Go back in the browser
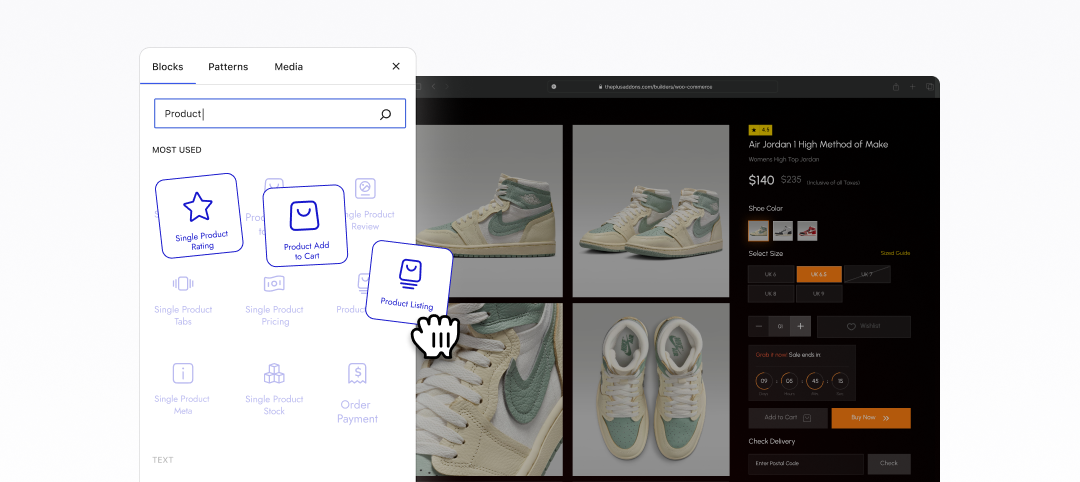Image resolution: width=1080 pixels, height=482 pixels. point(434,87)
